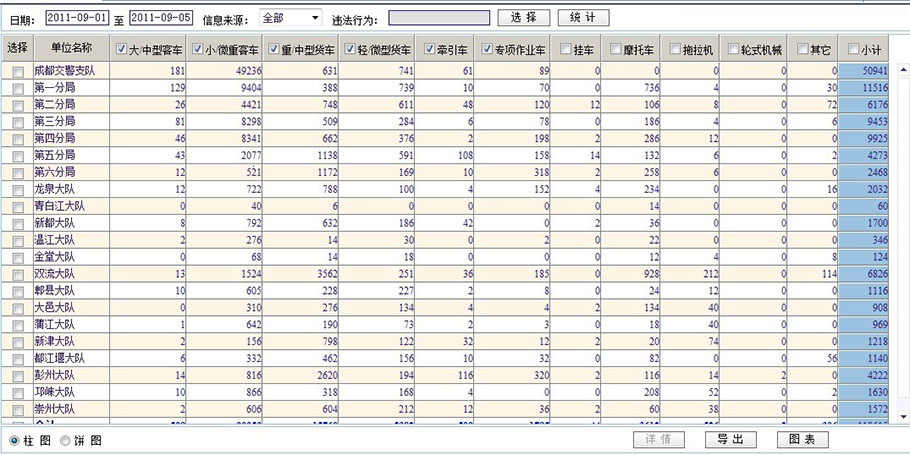Click subtotal cell 9925 for 第四分局
Viewport: 910px width, 455px height.
[x=863, y=138]
